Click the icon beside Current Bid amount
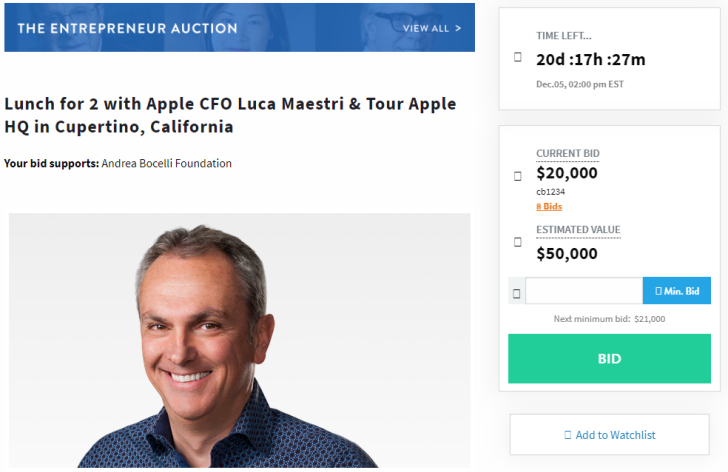Image resolution: width=728 pixels, height=472 pixels. click(517, 176)
